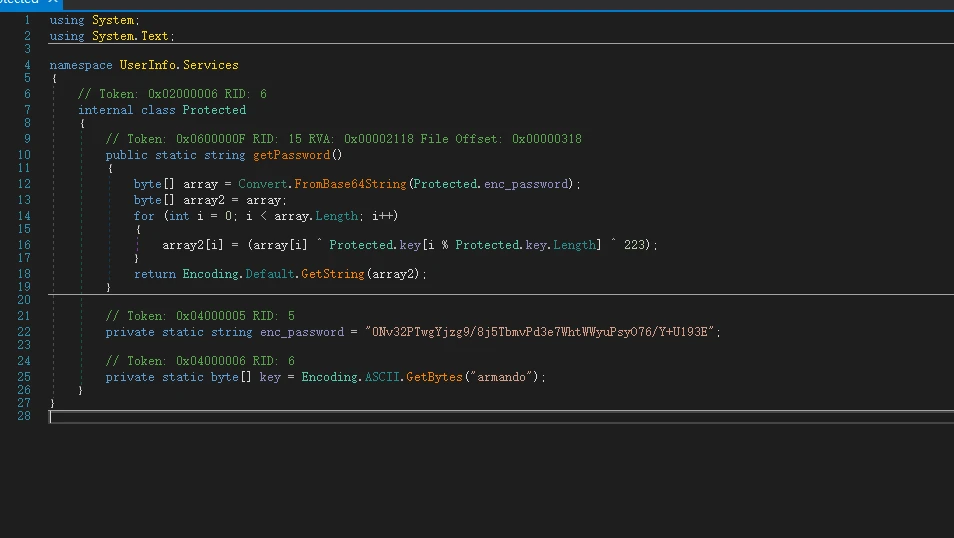This screenshot has height=538, width=954.
Task: Place cursor on empty line 28
Action: tap(501, 416)
